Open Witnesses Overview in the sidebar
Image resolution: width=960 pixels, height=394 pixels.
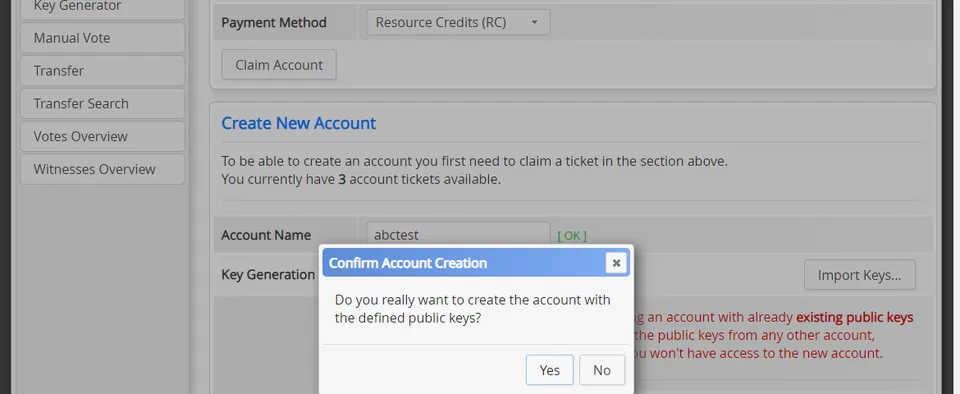pos(102,169)
